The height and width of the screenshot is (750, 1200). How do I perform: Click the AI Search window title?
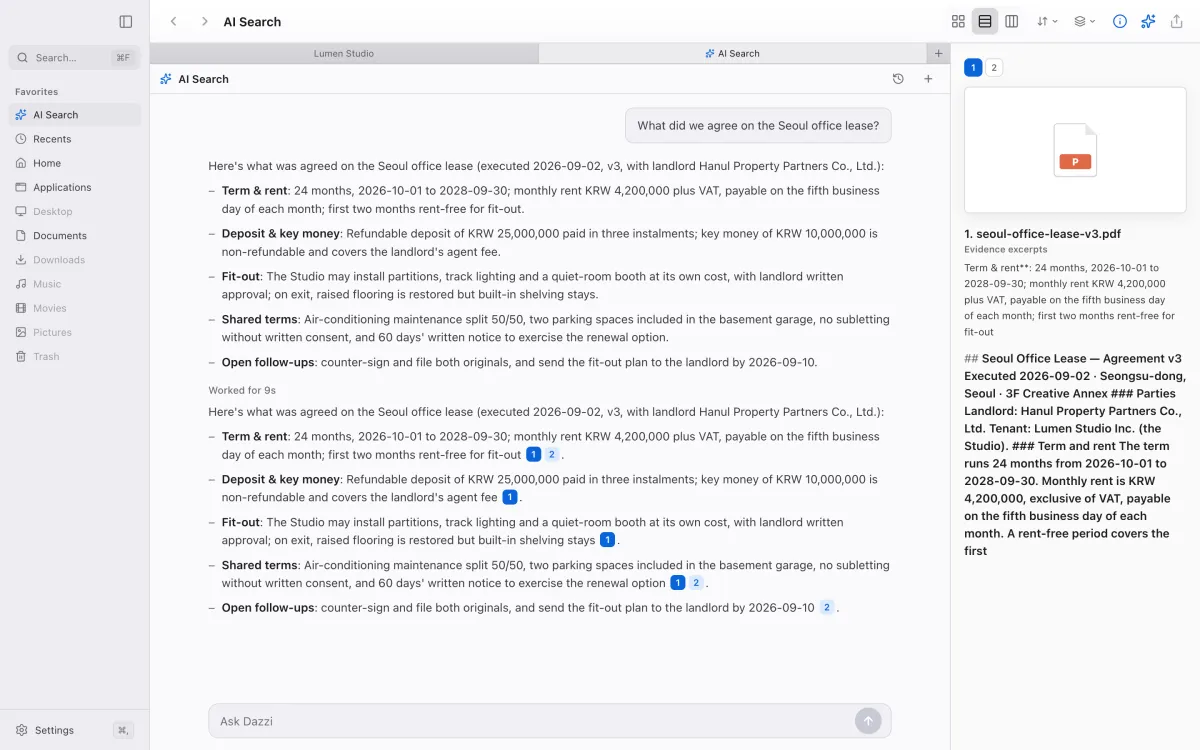pos(252,21)
